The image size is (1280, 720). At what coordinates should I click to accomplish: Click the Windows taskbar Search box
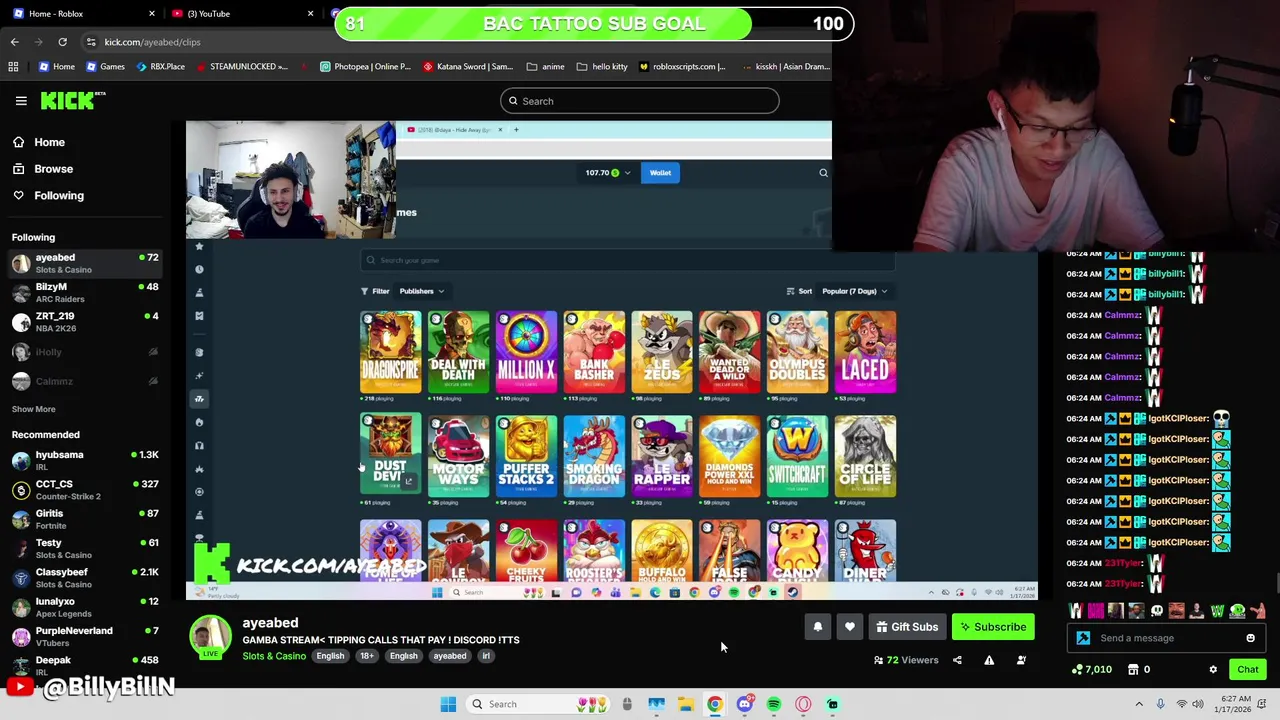pos(535,704)
